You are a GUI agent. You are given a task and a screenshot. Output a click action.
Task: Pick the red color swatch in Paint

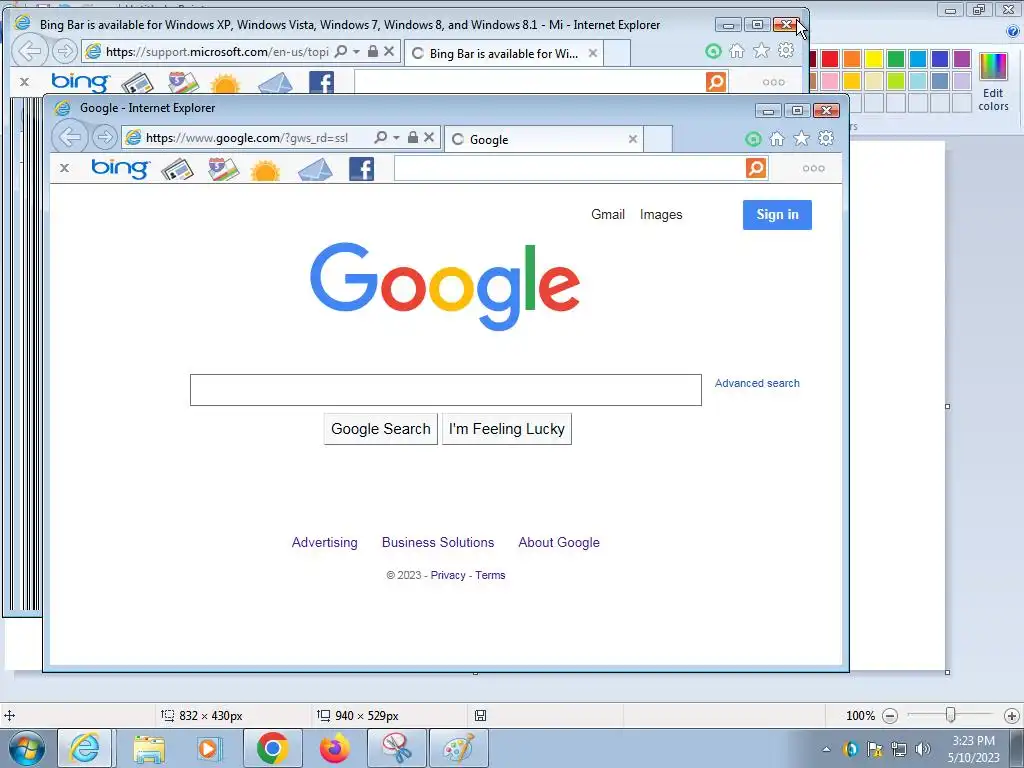830,59
